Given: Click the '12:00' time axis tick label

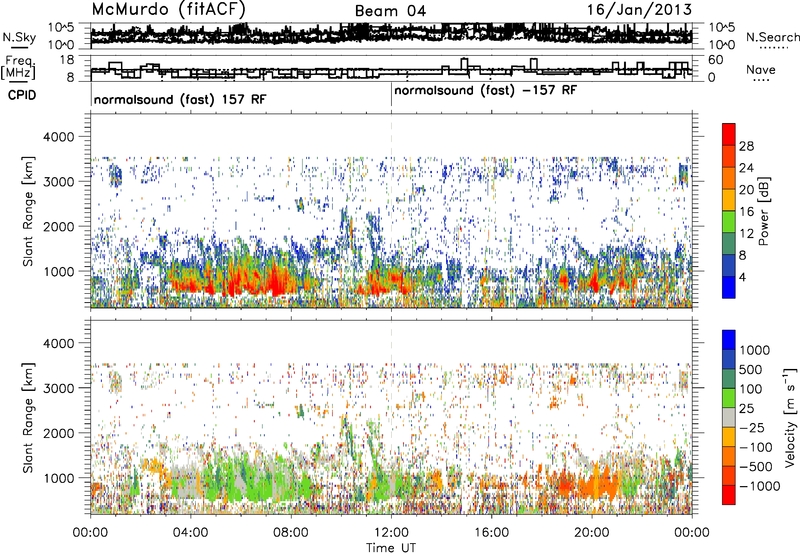Looking at the screenshot, I should coord(391,533).
